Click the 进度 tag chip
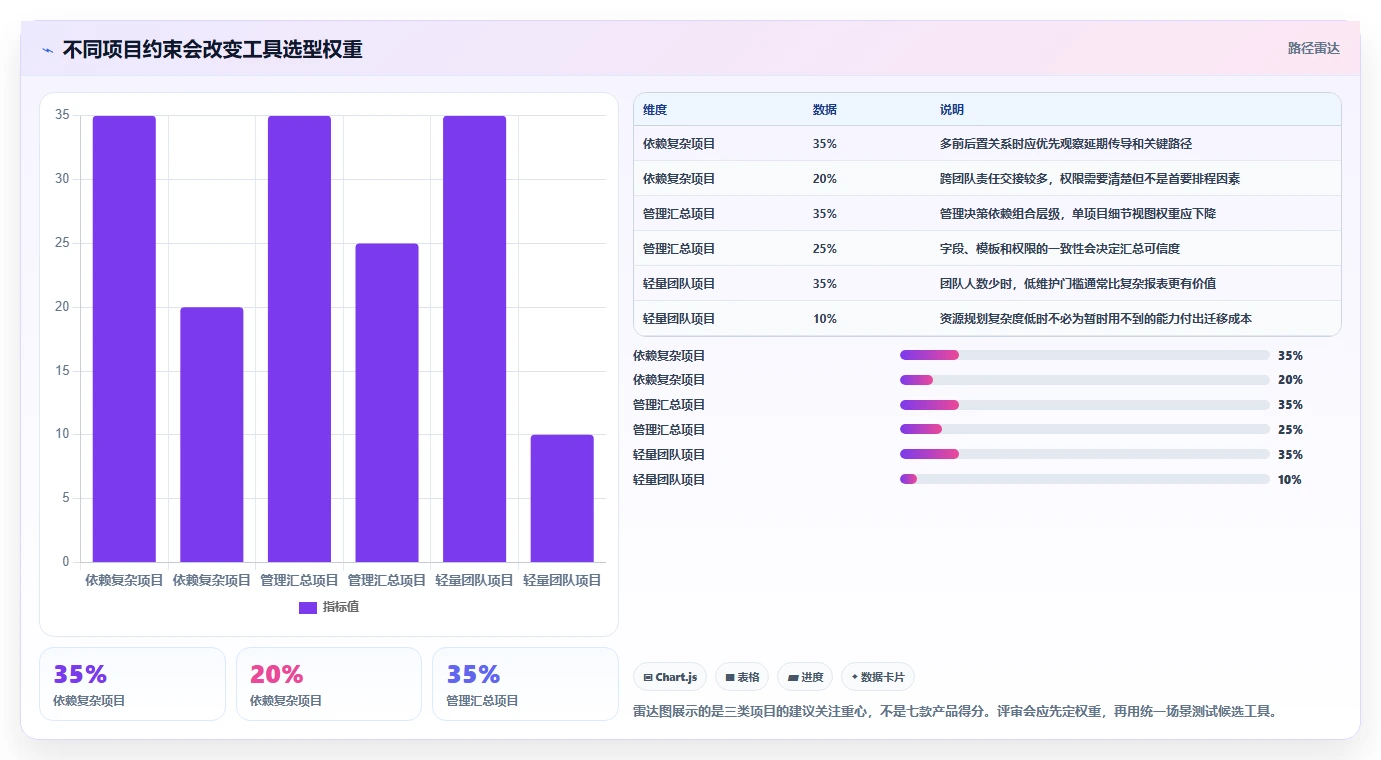This screenshot has height=760, width=1381. (805, 677)
